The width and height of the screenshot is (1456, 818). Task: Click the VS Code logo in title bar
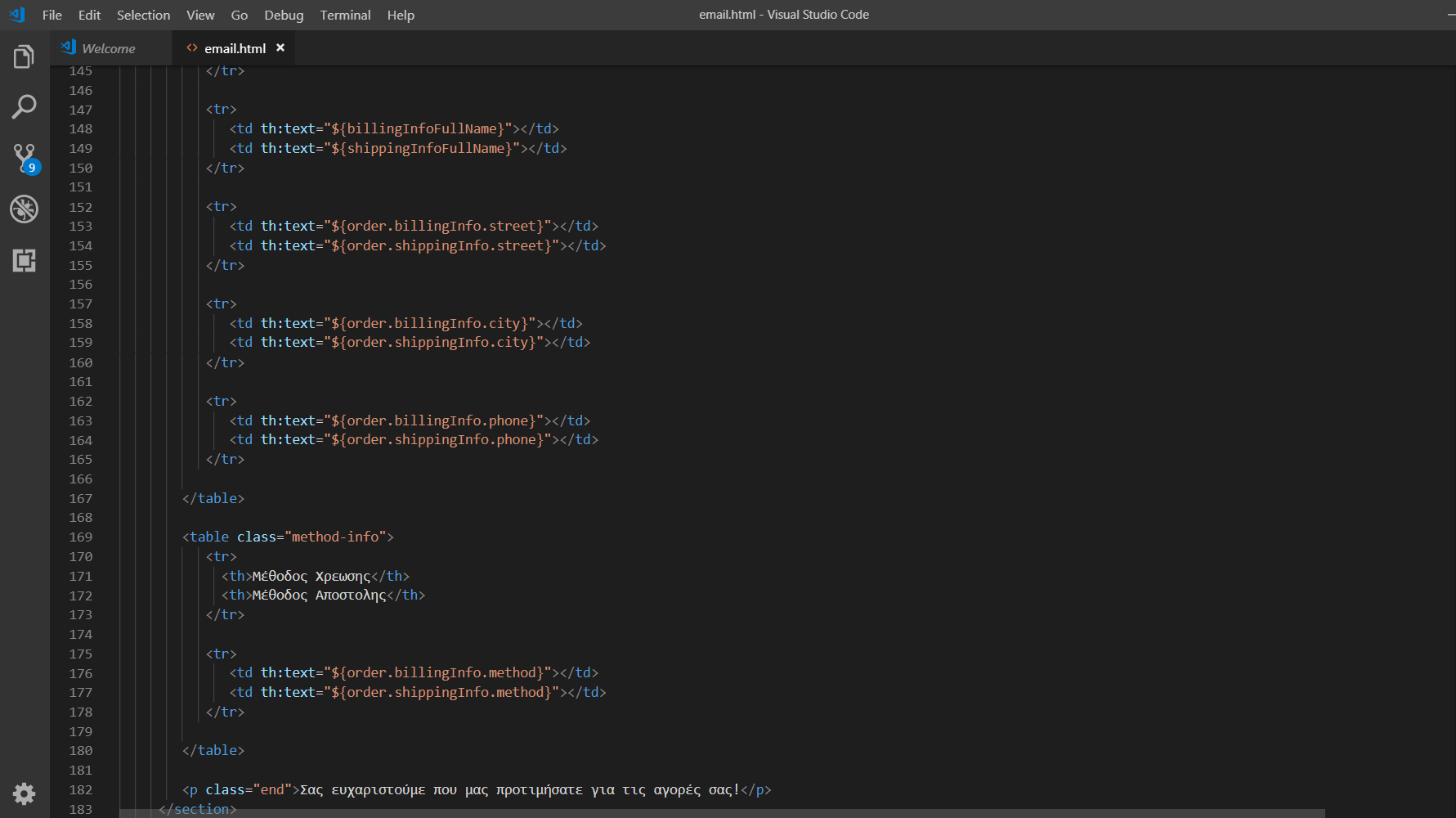click(16, 15)
